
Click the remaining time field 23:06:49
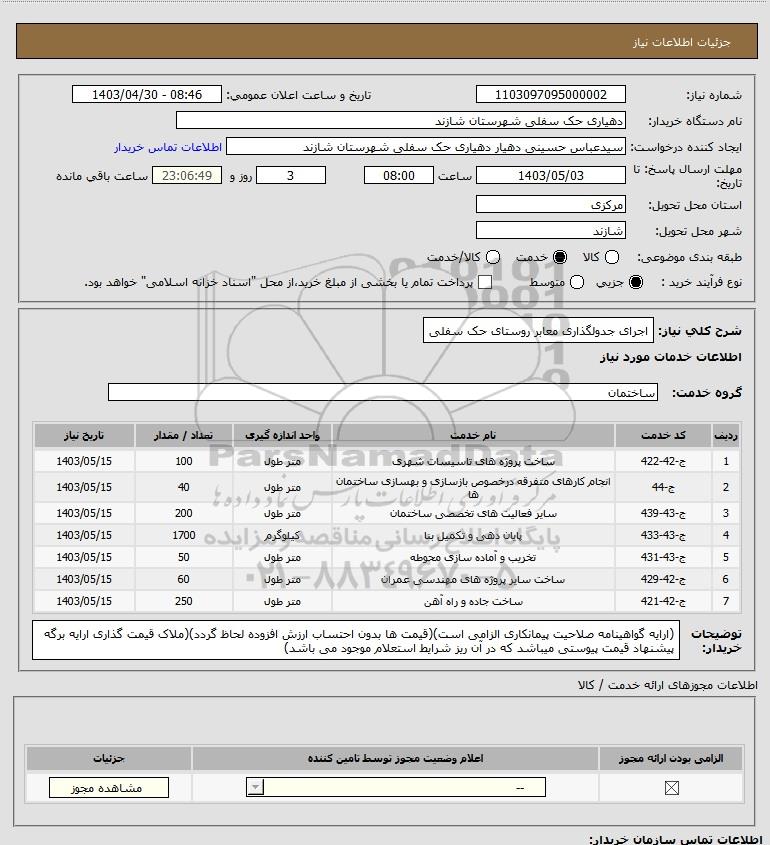click(x=187, y=175)
